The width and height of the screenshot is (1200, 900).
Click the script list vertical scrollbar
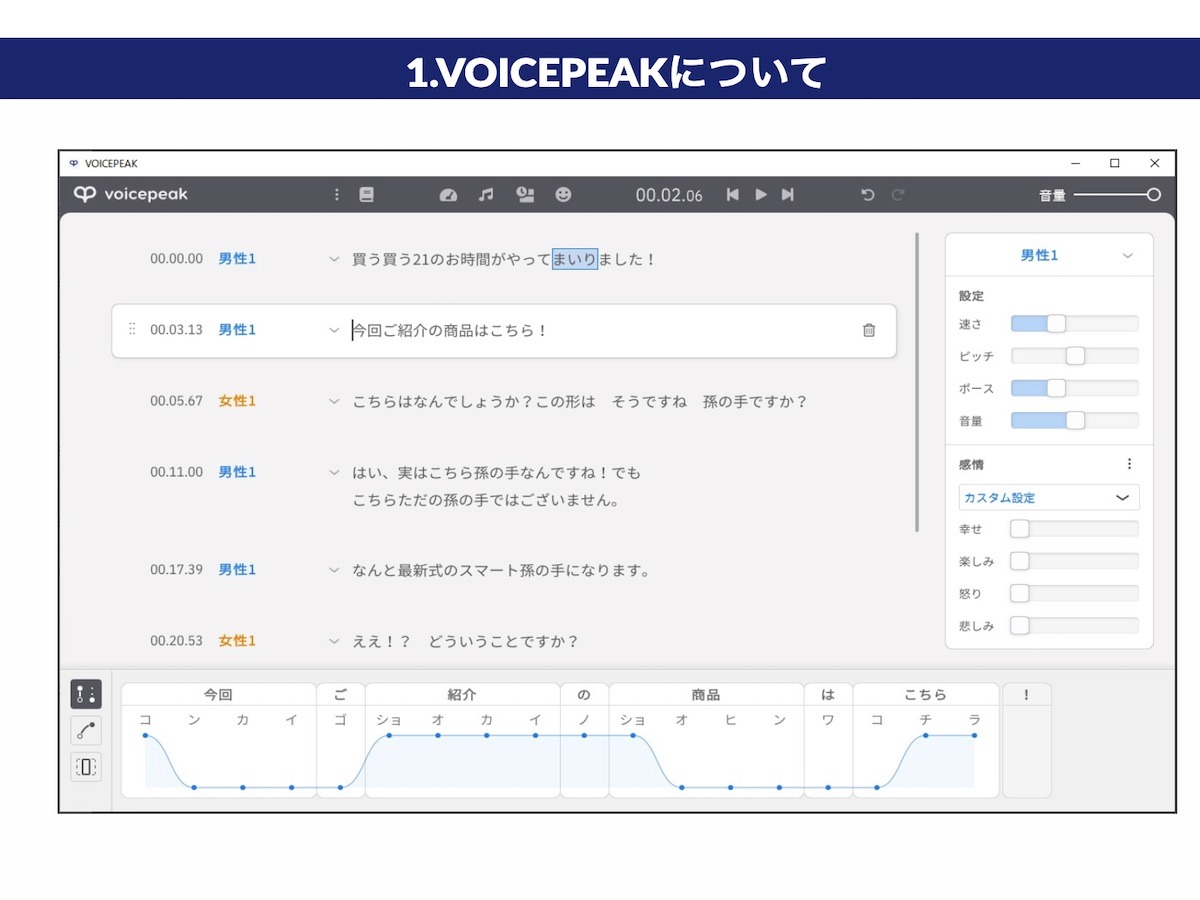tap(917, 382)
